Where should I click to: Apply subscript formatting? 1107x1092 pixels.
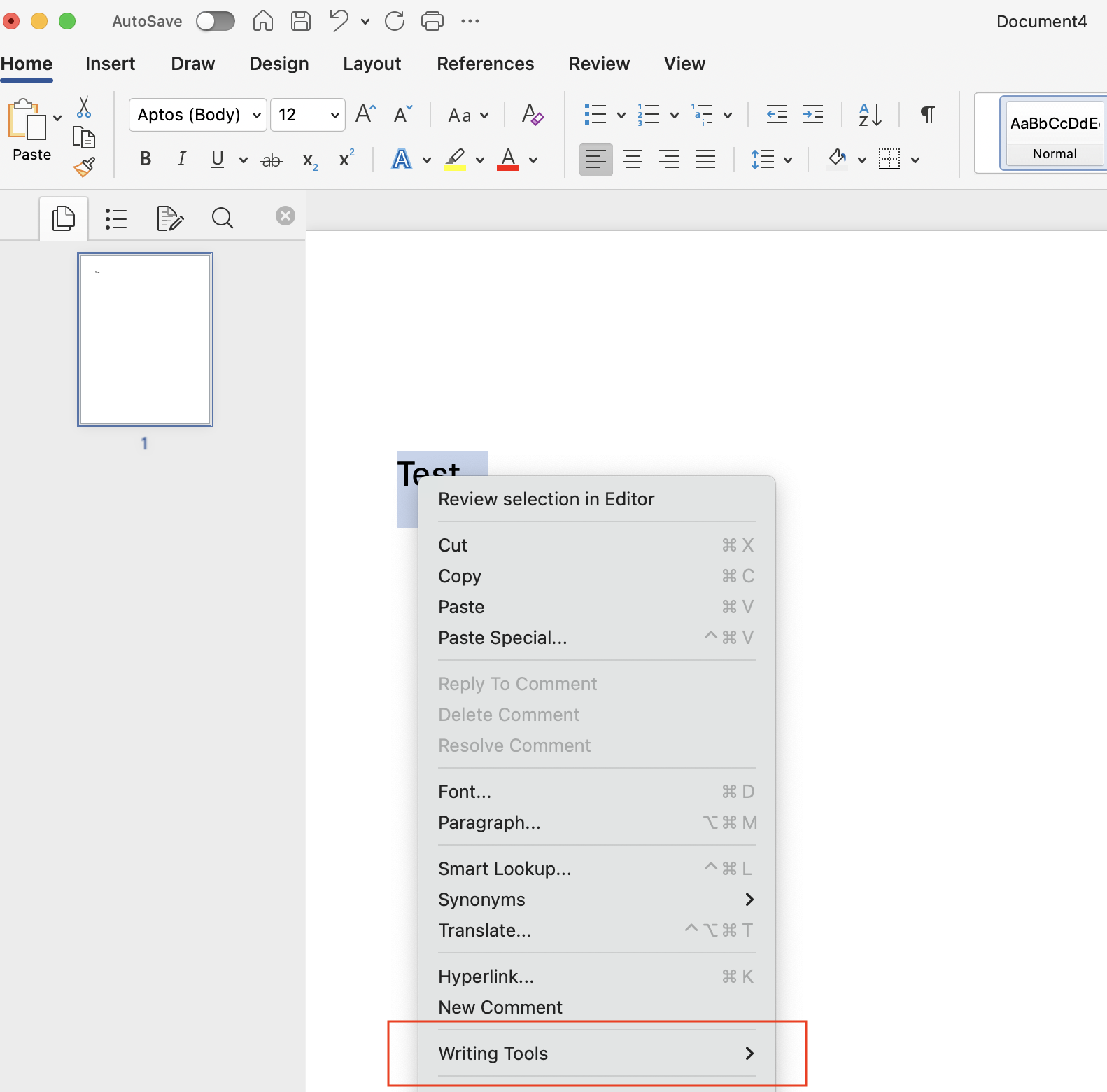click(x=310, y=160)
